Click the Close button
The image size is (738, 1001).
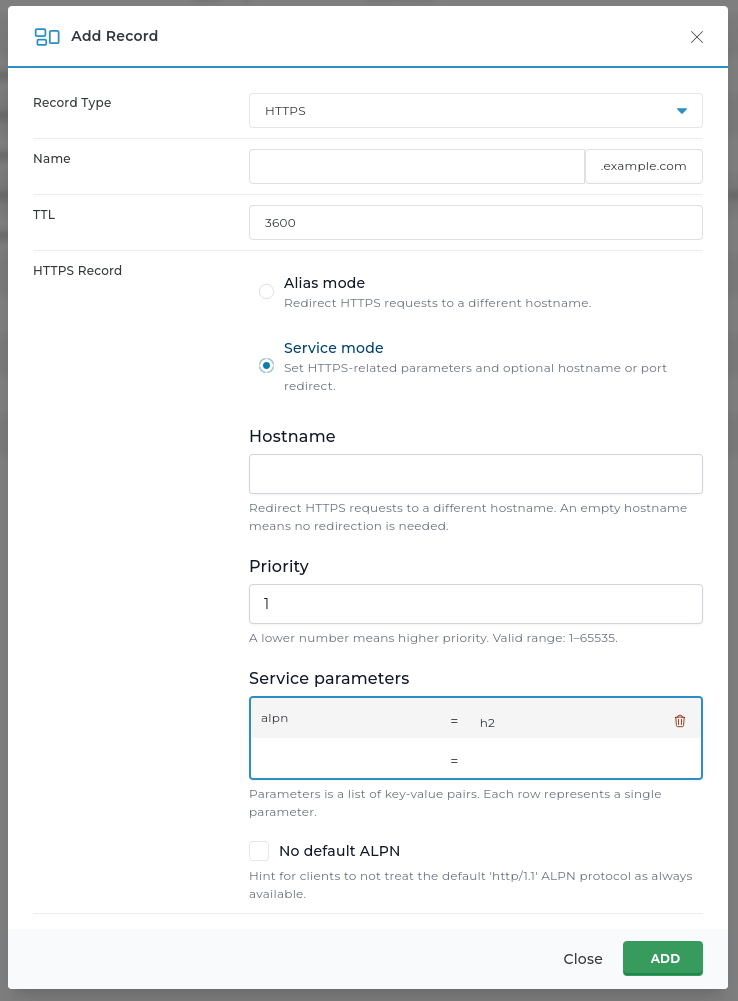583,958
